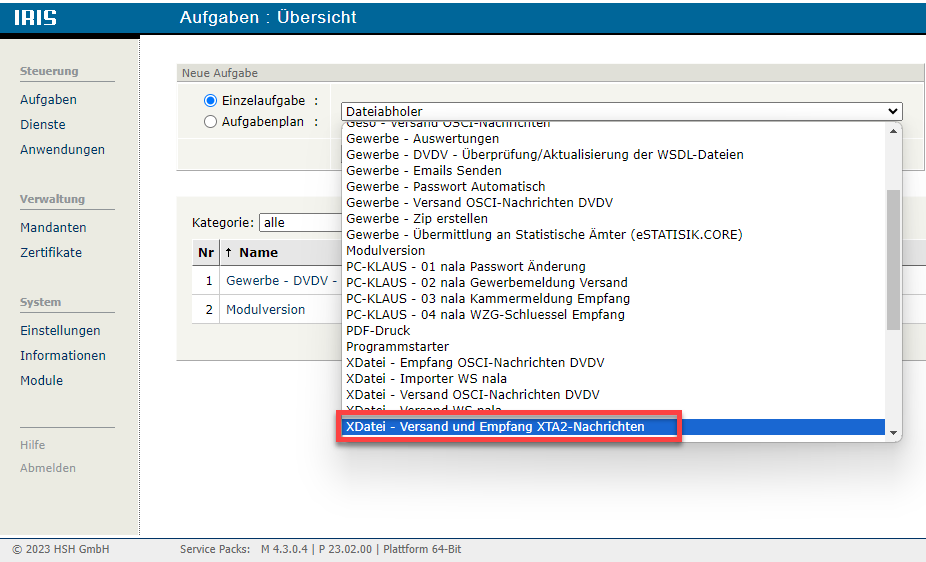Click the dropdown list scrollbar down arrow
926x562 pixels.
point(893,433)
